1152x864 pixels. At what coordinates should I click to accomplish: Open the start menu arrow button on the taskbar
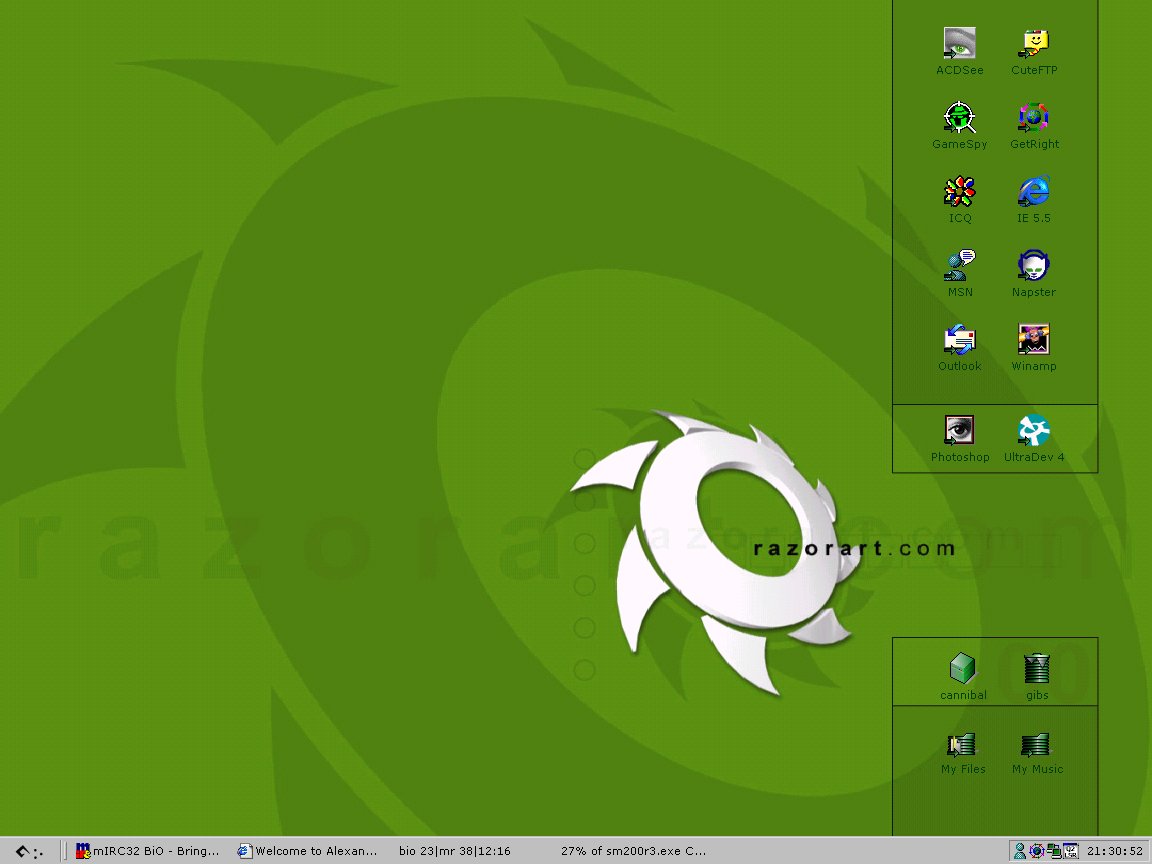tap(28, 851)
